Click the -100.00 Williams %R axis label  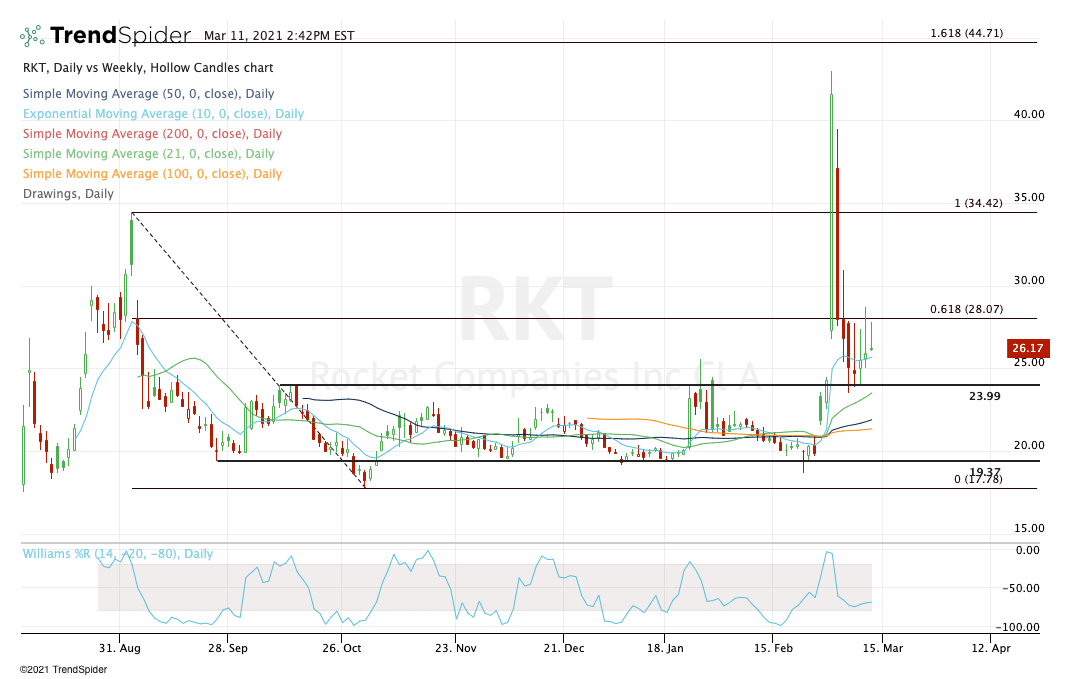pyautogui.click(x=1017, y=627)
